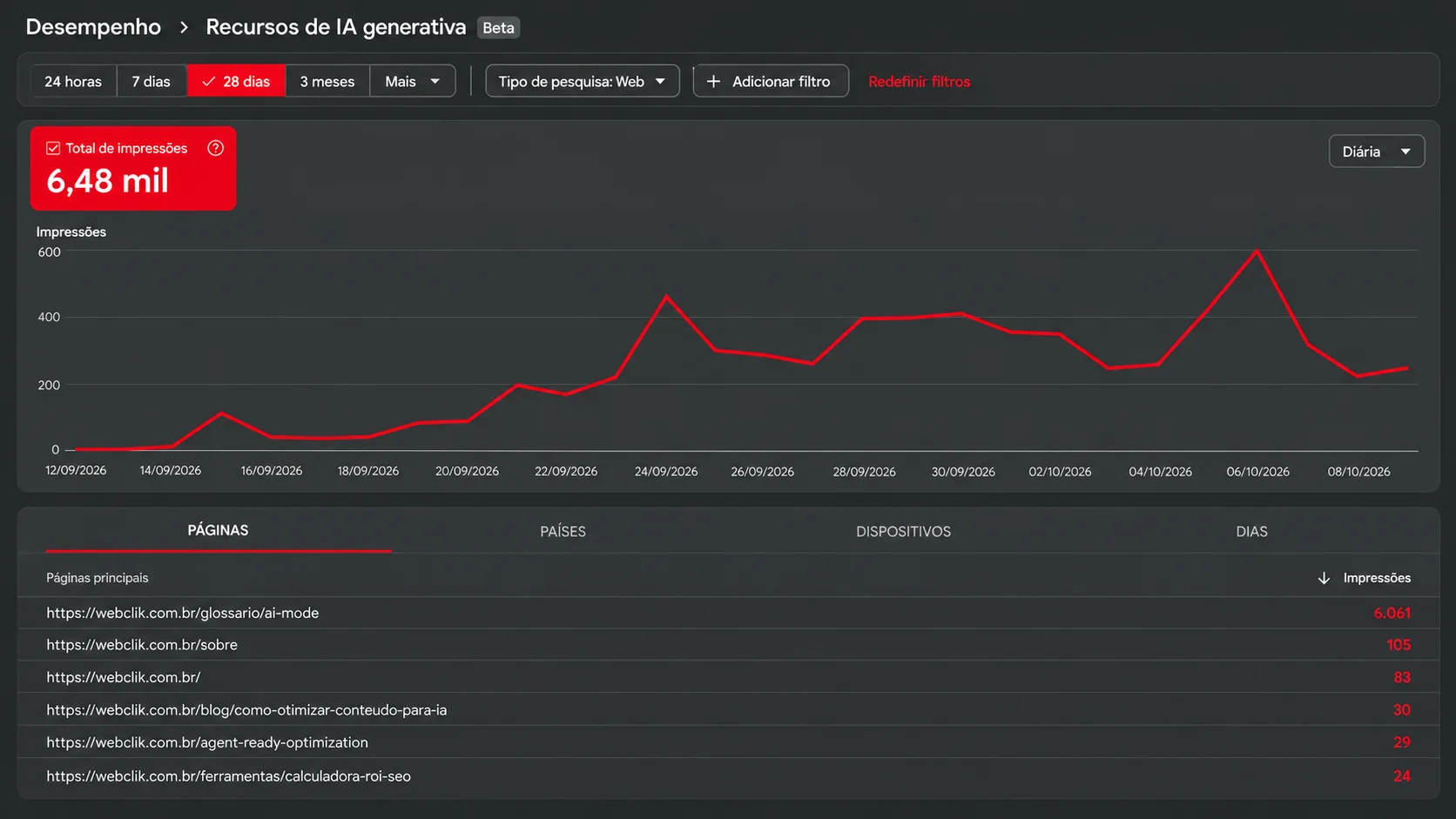
Task: Select the 28 dias date range
Action: pyautogui.click(x=236, y=81)
